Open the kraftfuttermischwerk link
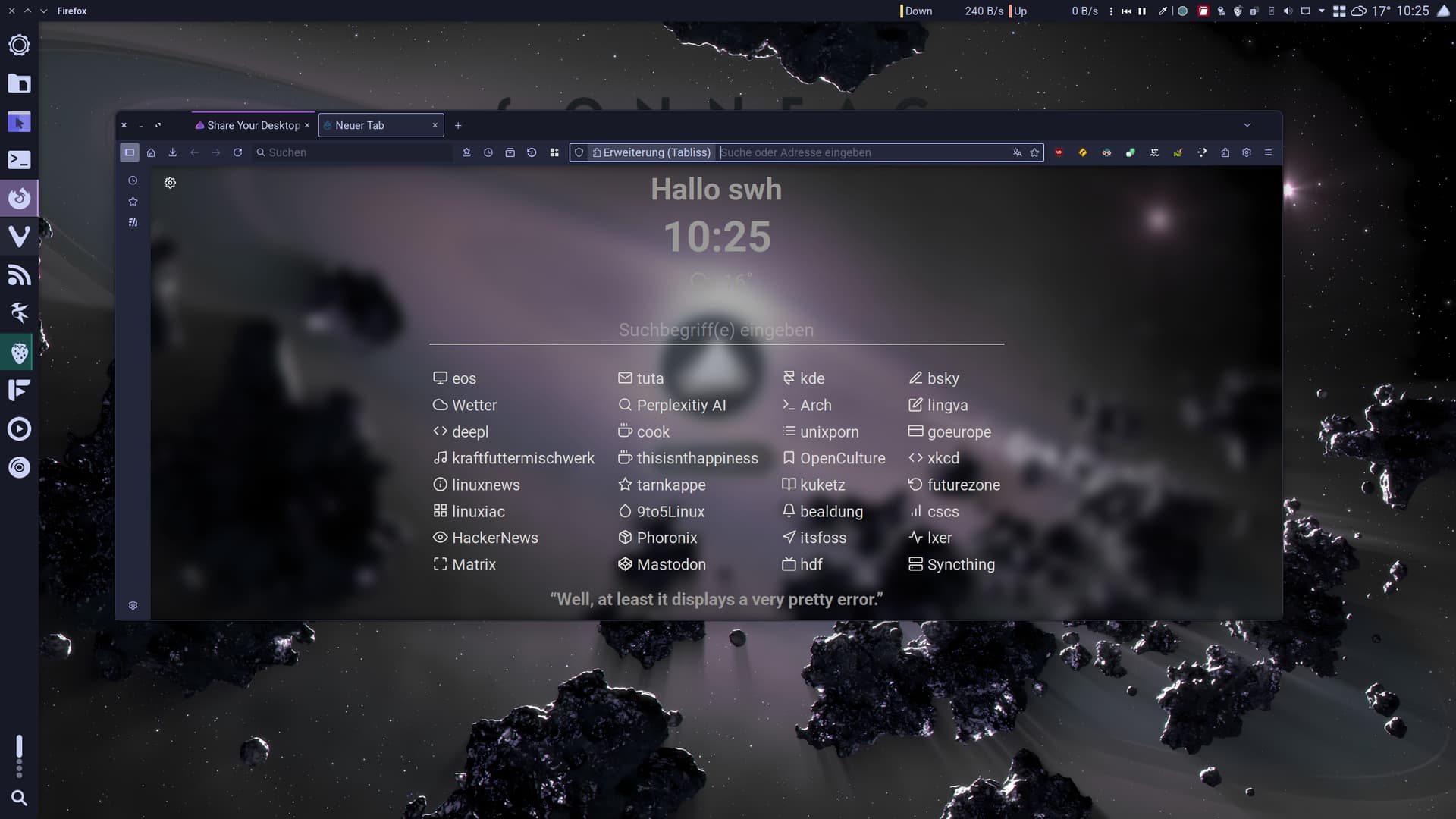 513,458
